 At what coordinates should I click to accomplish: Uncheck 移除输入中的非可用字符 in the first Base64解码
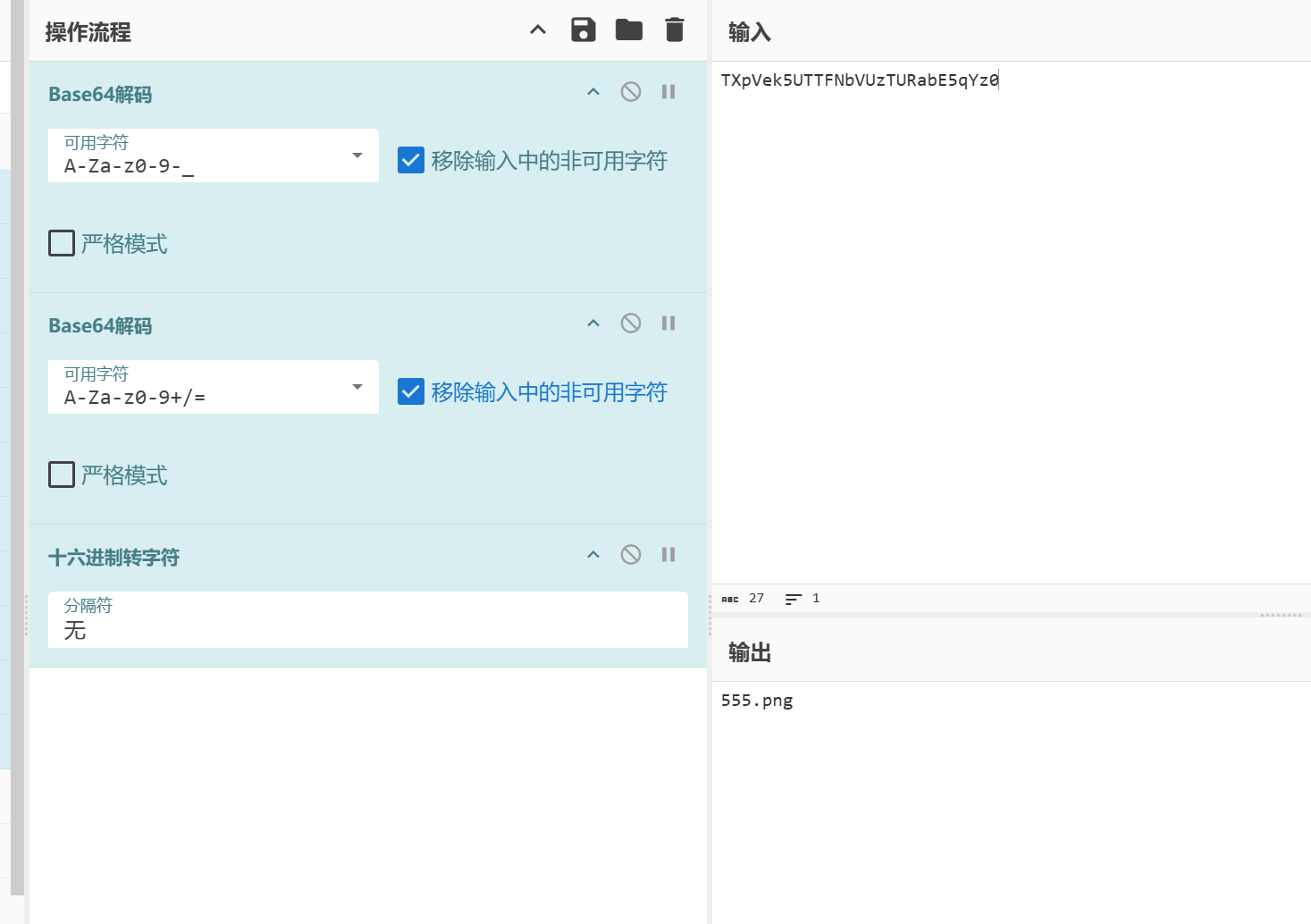[x=411, y=160]
